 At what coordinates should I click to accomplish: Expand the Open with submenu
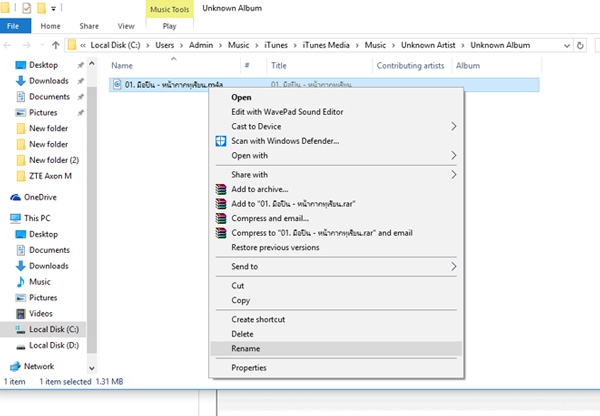click(453, 155)
